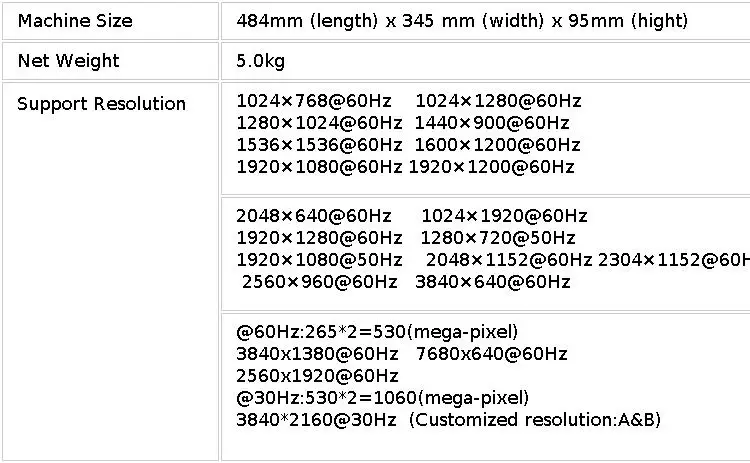Click the 1280×720@50Hz entry
Viewport: 750px width, 463px height.
click(498, 238)
